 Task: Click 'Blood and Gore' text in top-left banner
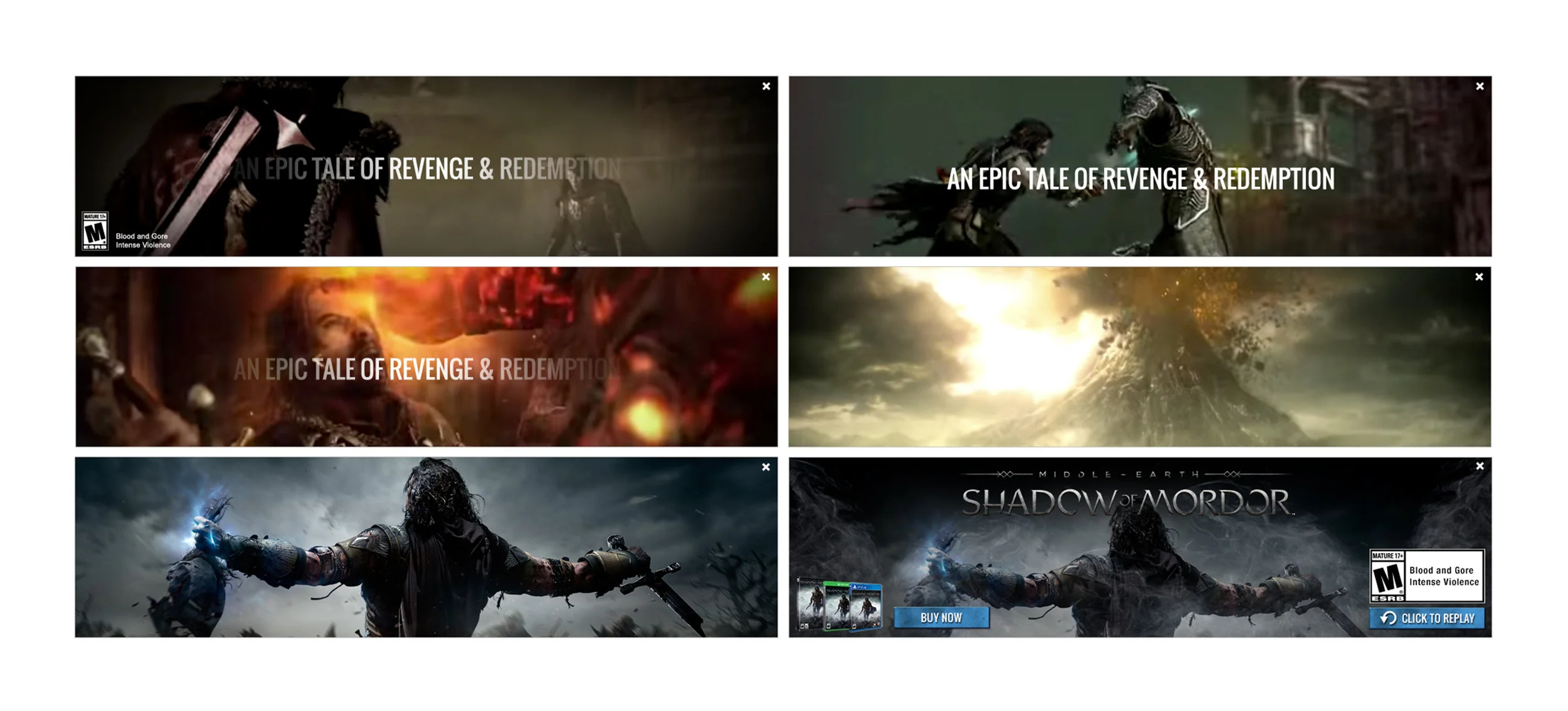coord(142,236)
